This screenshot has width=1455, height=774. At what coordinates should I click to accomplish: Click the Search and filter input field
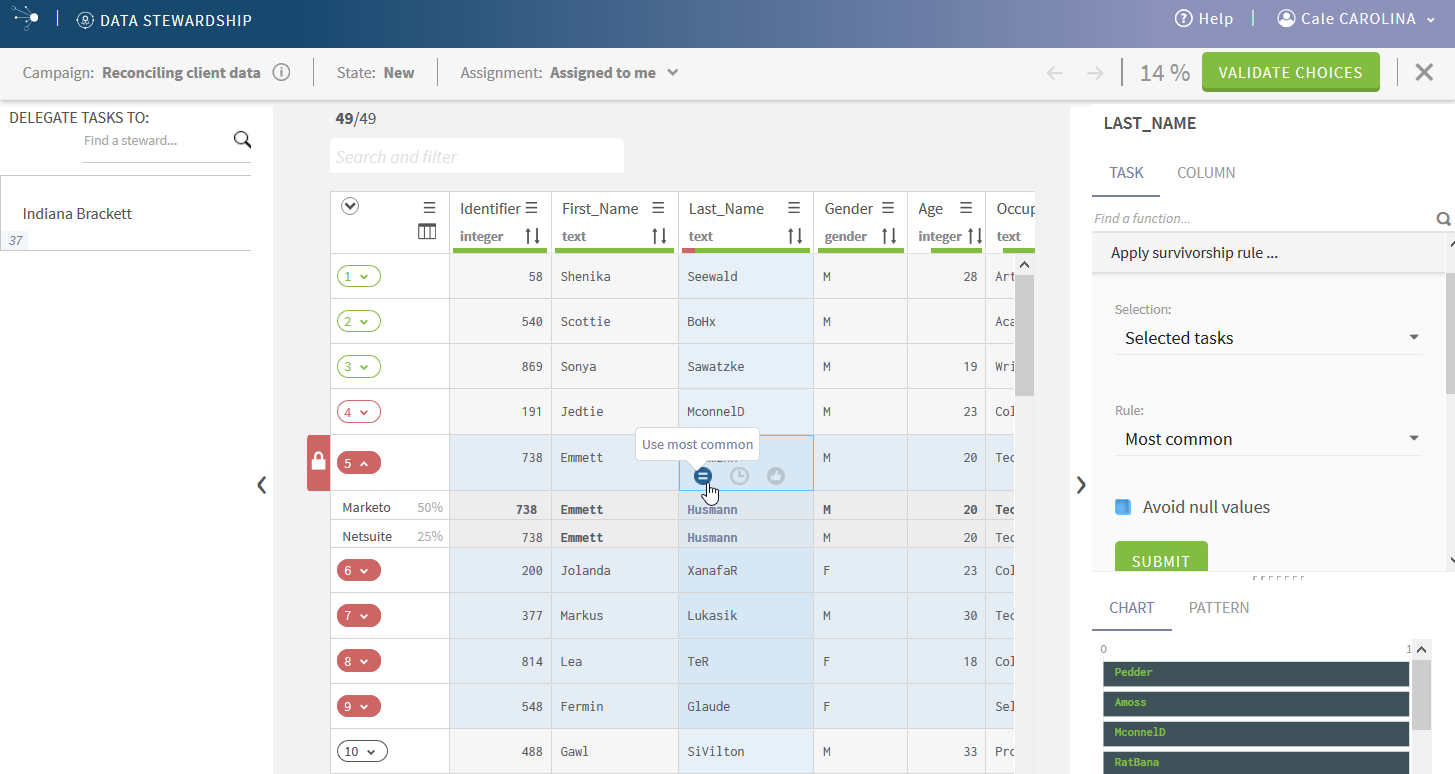476,157
